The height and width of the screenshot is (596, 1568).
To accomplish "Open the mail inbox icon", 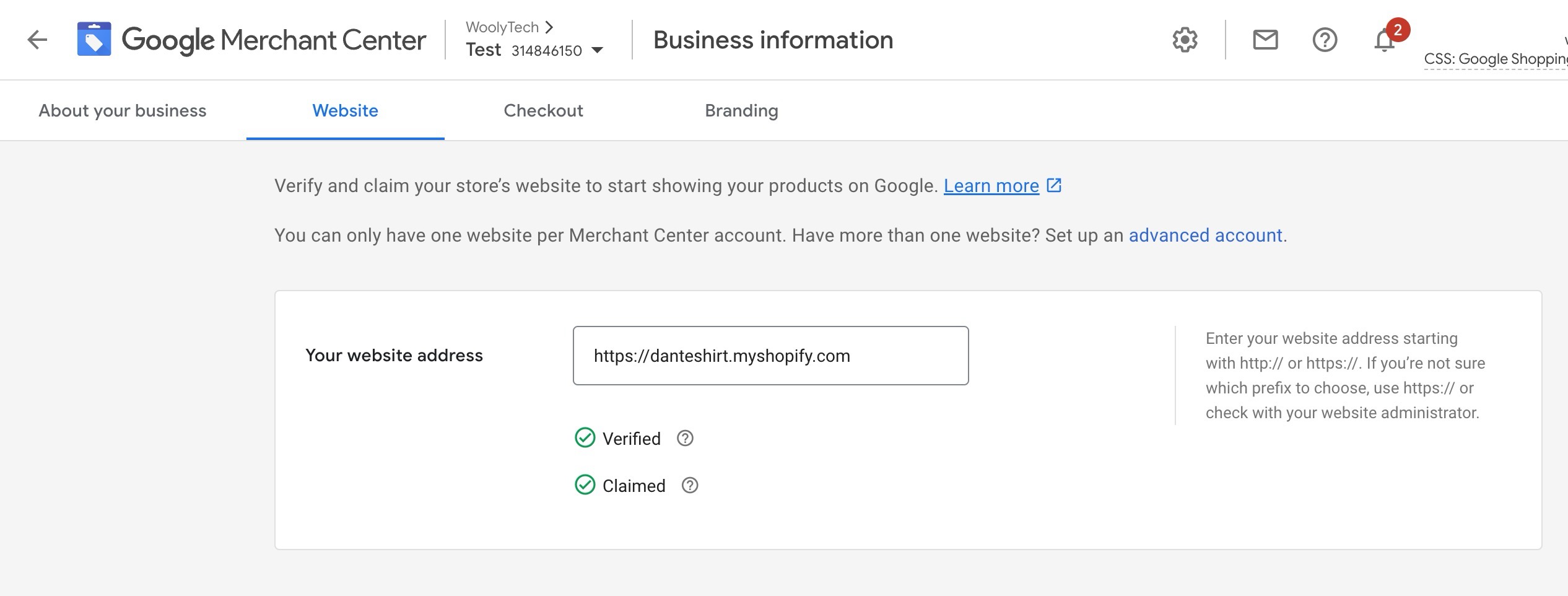I will [x=1265, y=40].
